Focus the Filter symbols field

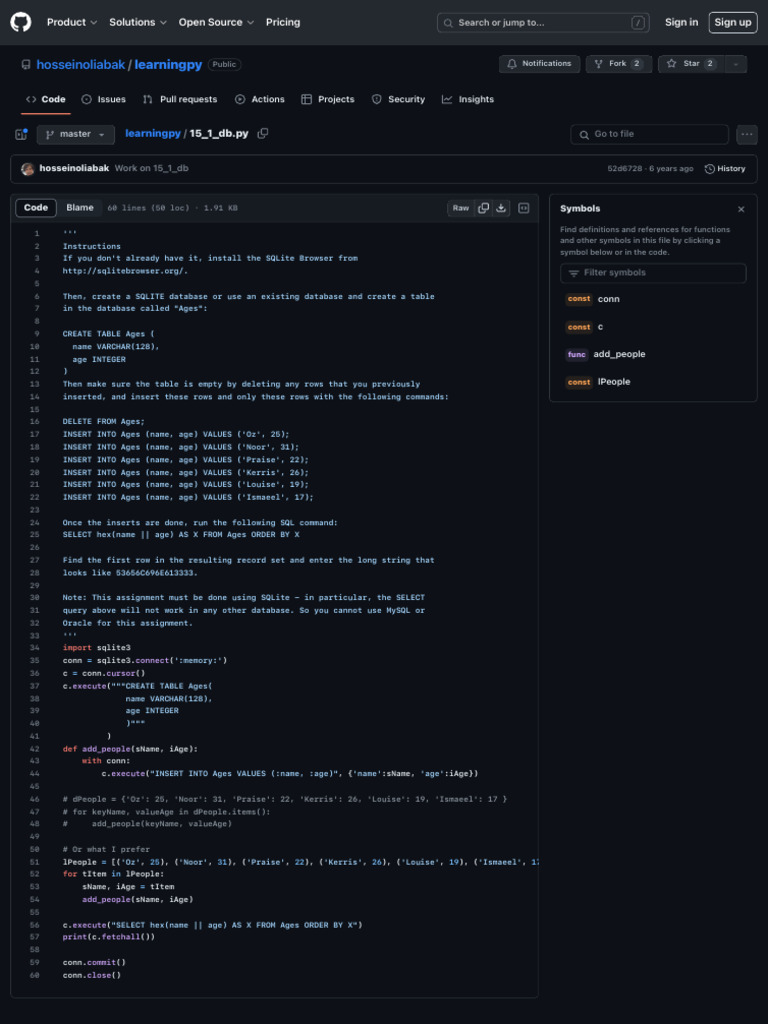[653, 273]
